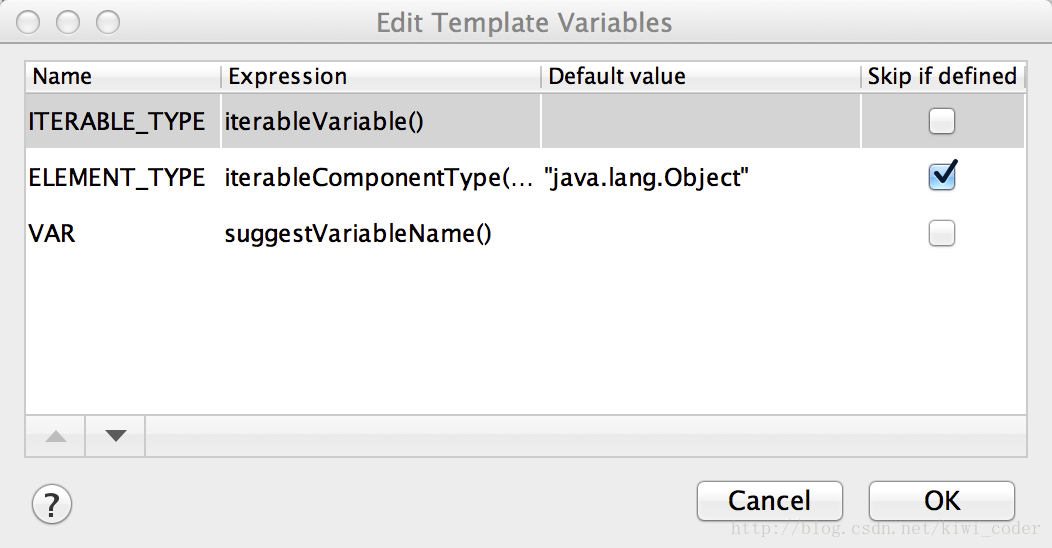The height and width of the screenshot is (548, 1052).
Task: Select the ELEMENT_TYPE name cell
Action: click(123, 178)
